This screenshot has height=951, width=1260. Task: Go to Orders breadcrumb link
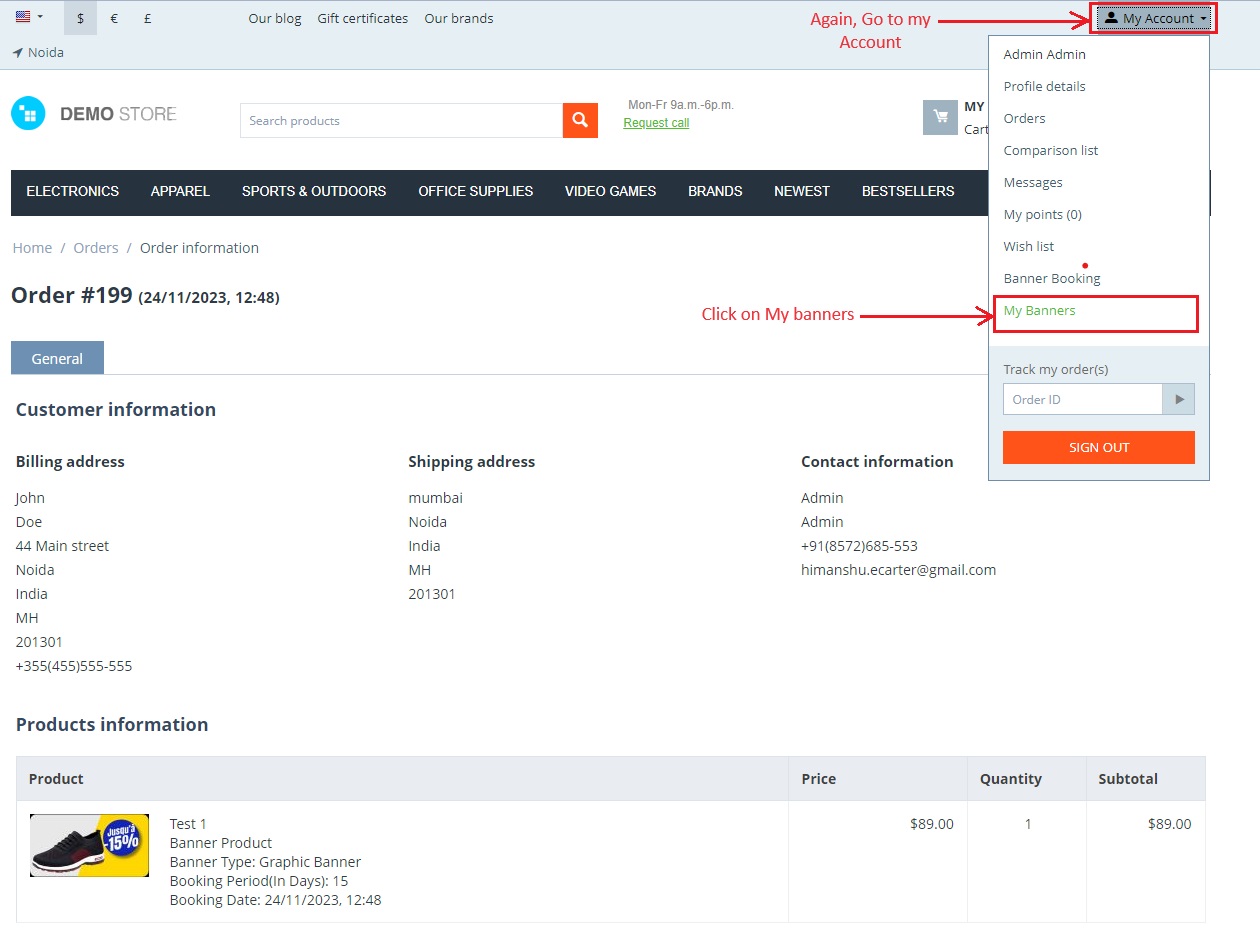96,248
